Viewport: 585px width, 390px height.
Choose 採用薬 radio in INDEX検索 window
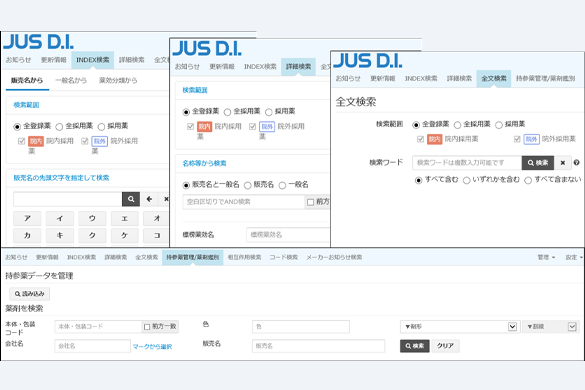[x=101, y=127]
